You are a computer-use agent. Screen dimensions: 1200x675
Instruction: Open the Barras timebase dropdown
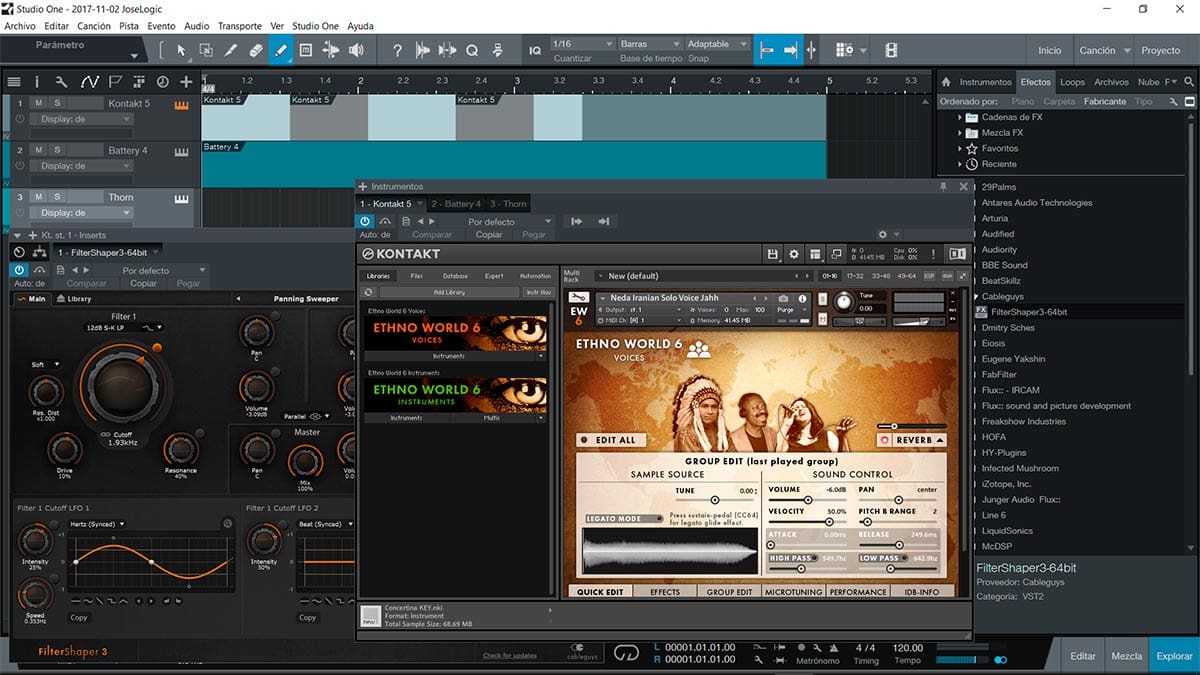coord(649,44)
